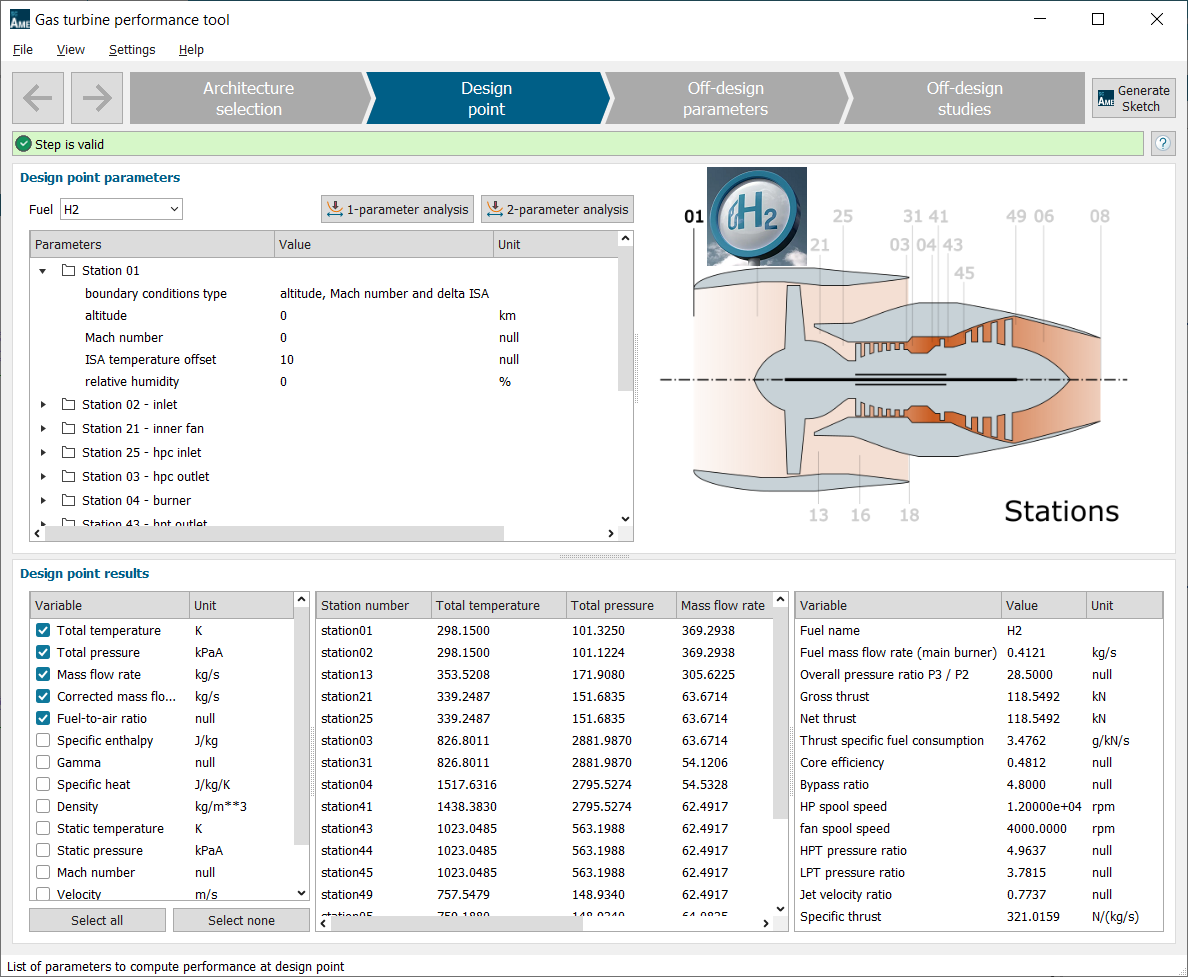This screenshot has height=977, width=1188.
Task: Switch to the Off-design parameters step
Action: coord(725,97)
